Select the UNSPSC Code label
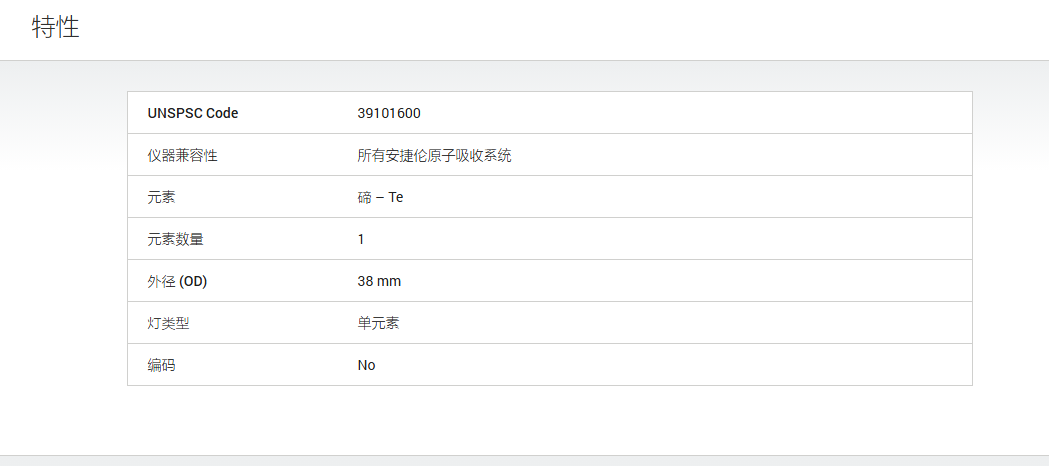 [x=193, y=114]
